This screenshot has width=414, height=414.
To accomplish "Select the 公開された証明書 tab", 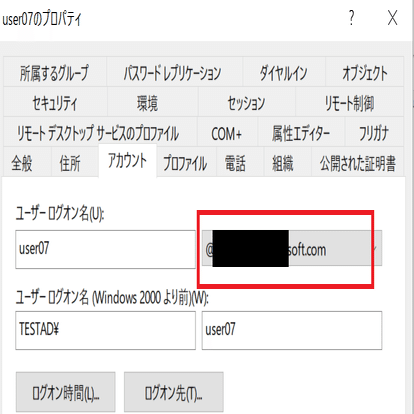I will (357, 162).
